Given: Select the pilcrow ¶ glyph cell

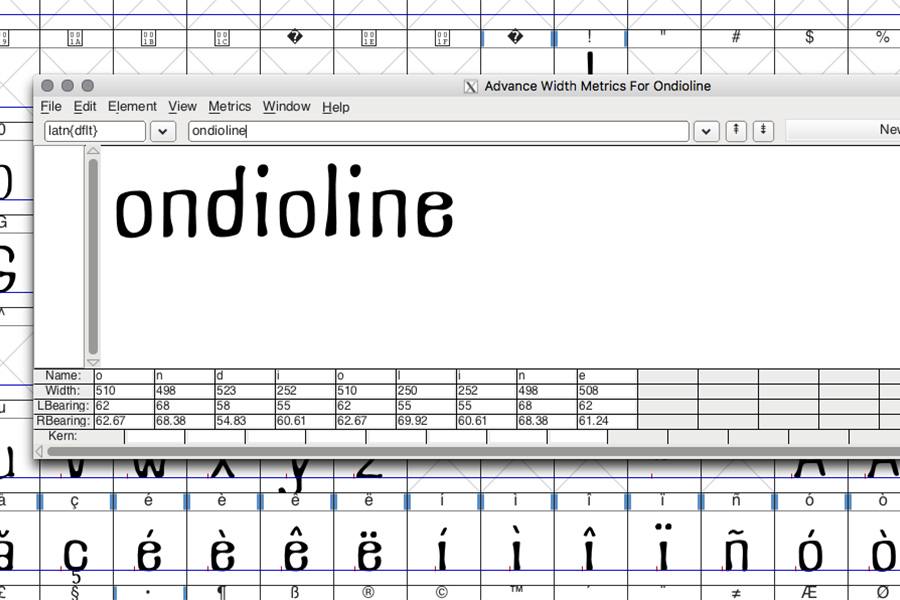Looking at the screenshot, I should [x=222, y=593].
